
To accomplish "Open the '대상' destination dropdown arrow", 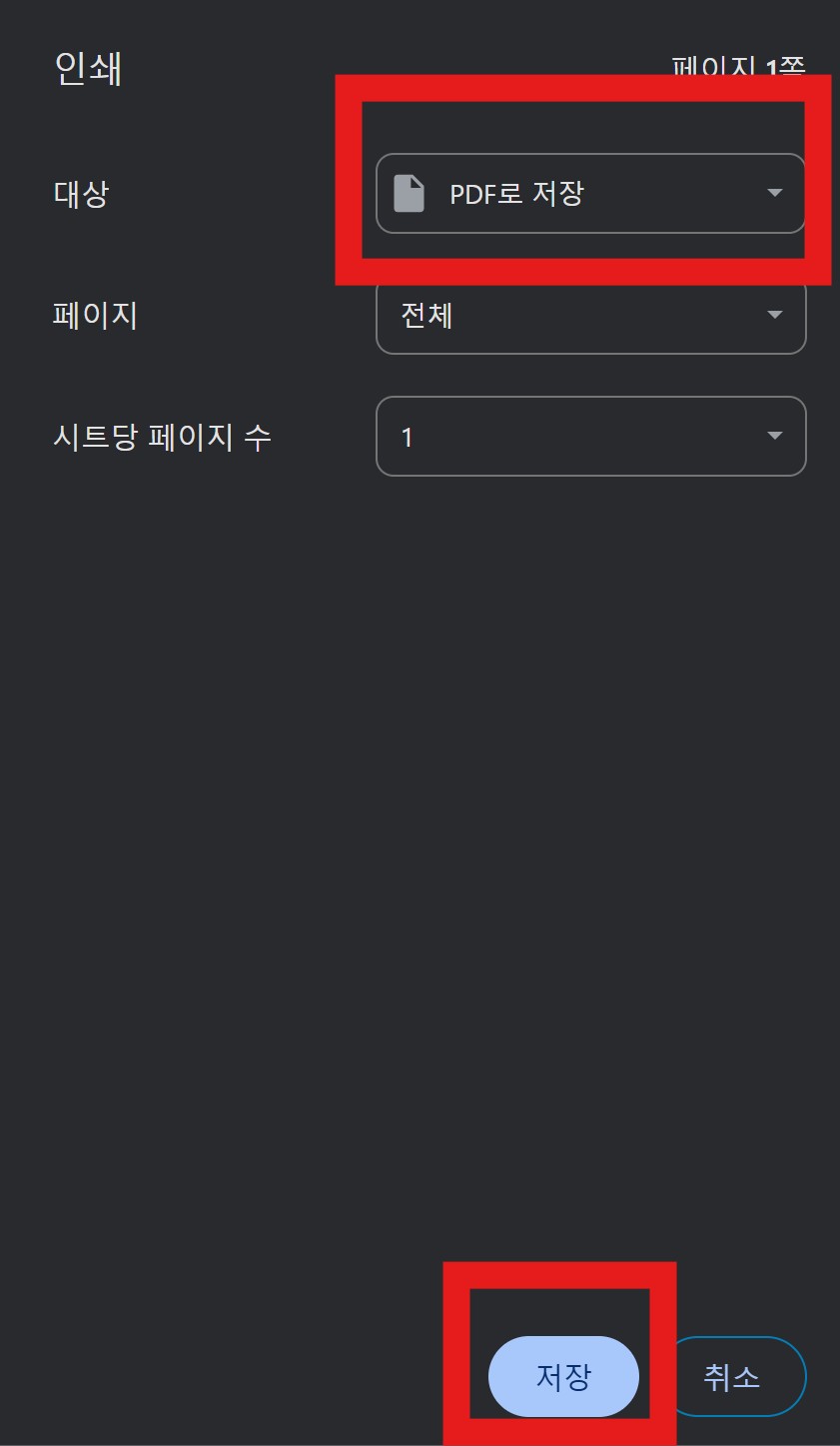I will (775, 192).
